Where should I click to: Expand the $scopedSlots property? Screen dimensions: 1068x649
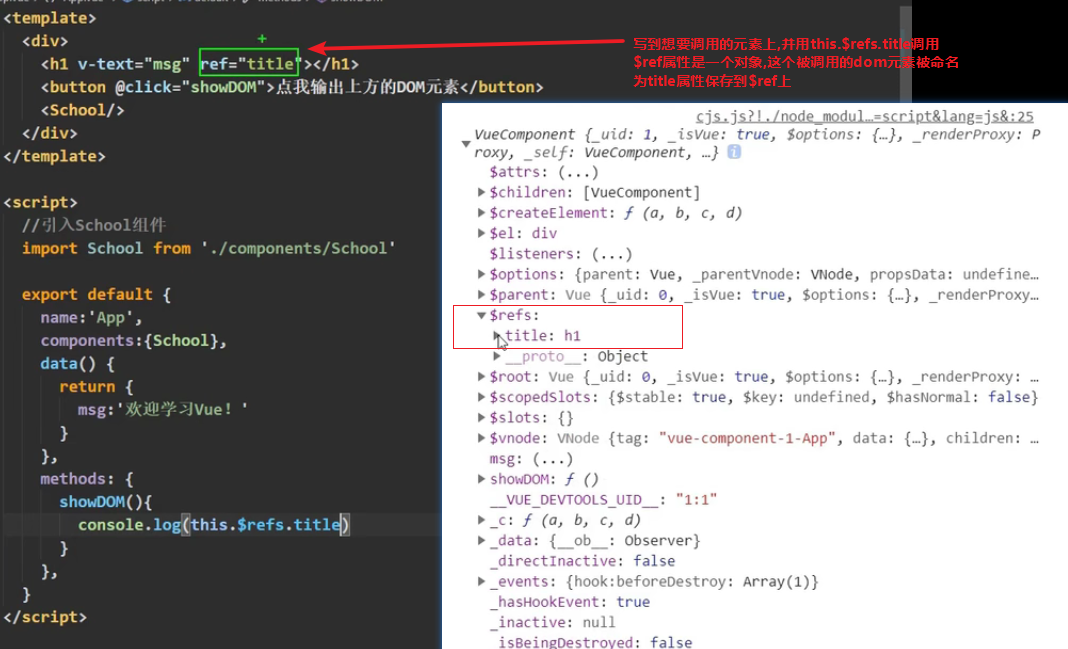[x=481, y=397]
